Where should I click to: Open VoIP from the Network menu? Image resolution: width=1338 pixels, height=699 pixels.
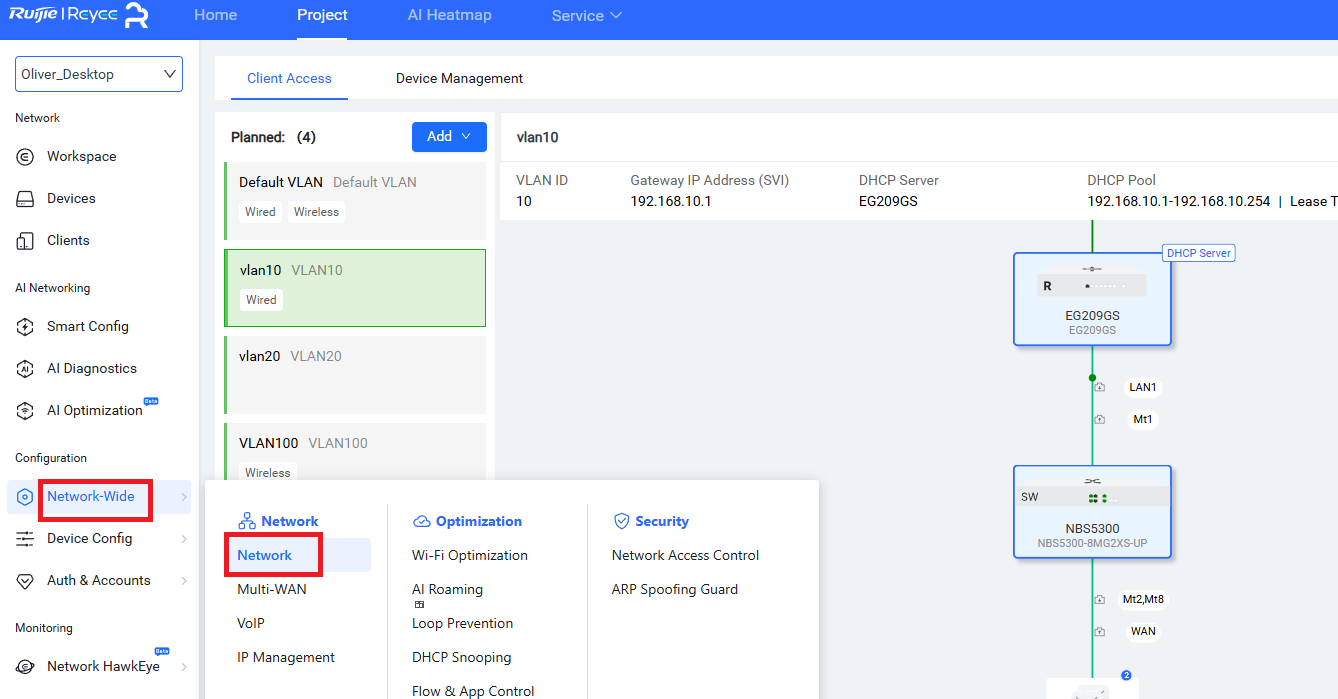pyautogui.click(x=251, y=623)
